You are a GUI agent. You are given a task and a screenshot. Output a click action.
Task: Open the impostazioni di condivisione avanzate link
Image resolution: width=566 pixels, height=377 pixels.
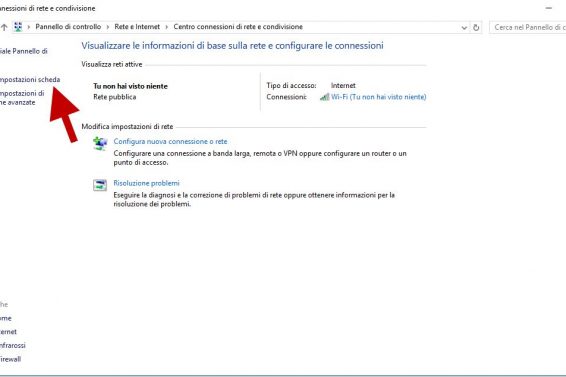point(22,98)
